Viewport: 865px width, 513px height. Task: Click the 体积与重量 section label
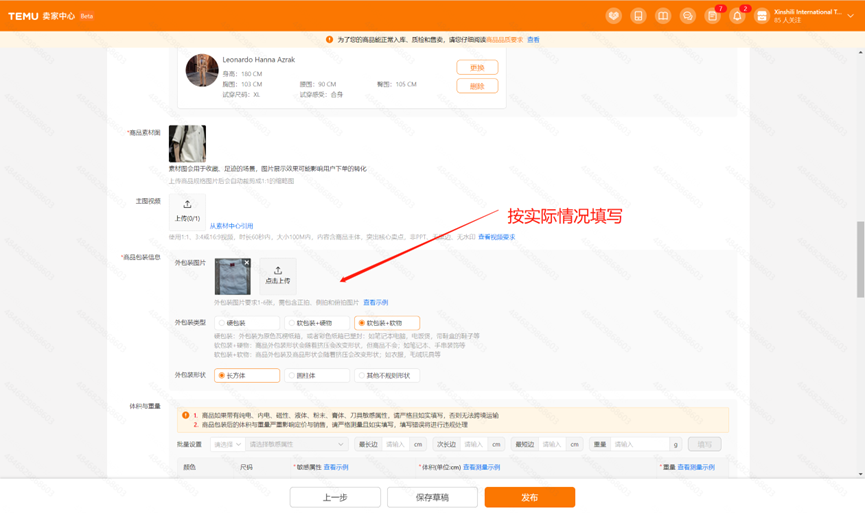pyautogui.click(x=145, y=407)
